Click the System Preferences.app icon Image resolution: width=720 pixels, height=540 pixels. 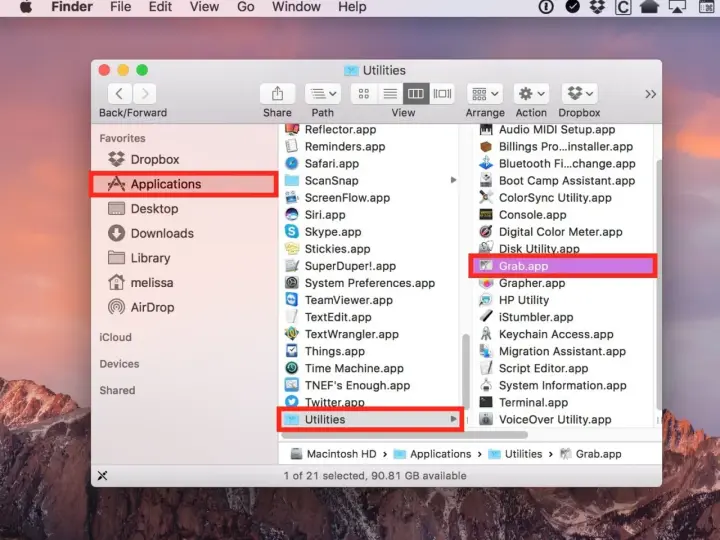292,283
